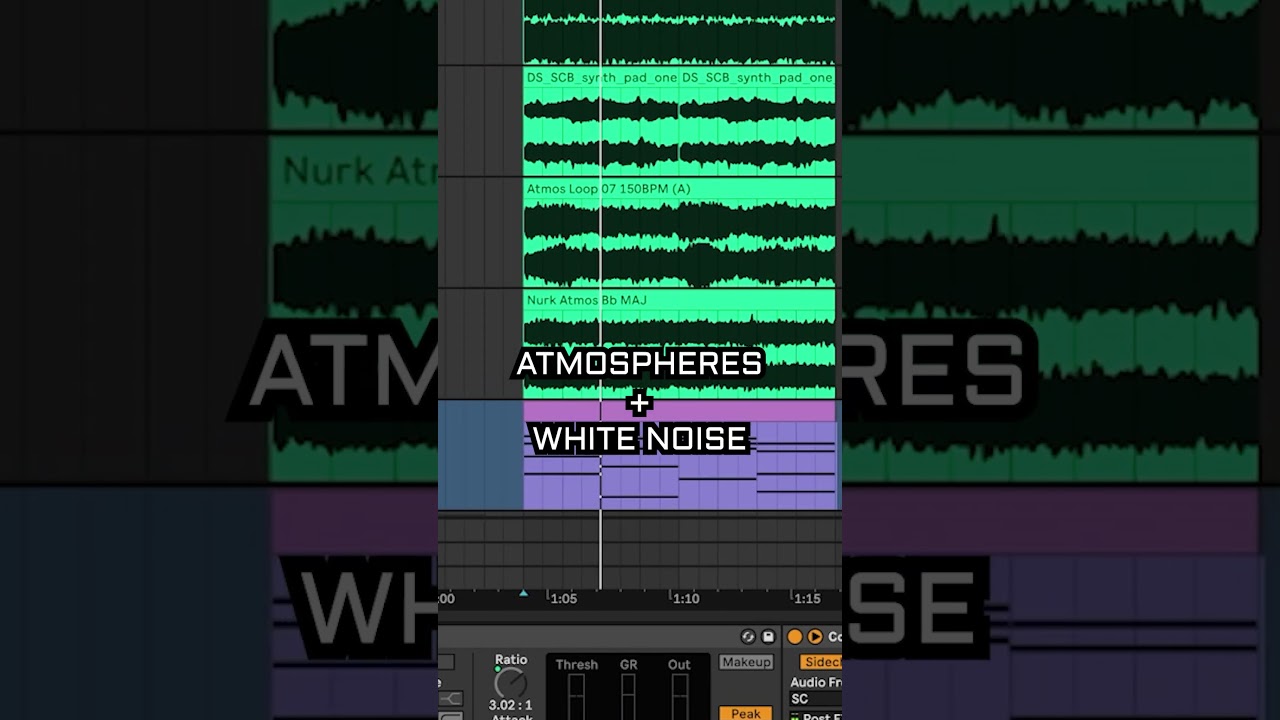Screen dimensions: 1280x720
Task: Click the 1:10 mark on the time ruler
Action: 685,599
